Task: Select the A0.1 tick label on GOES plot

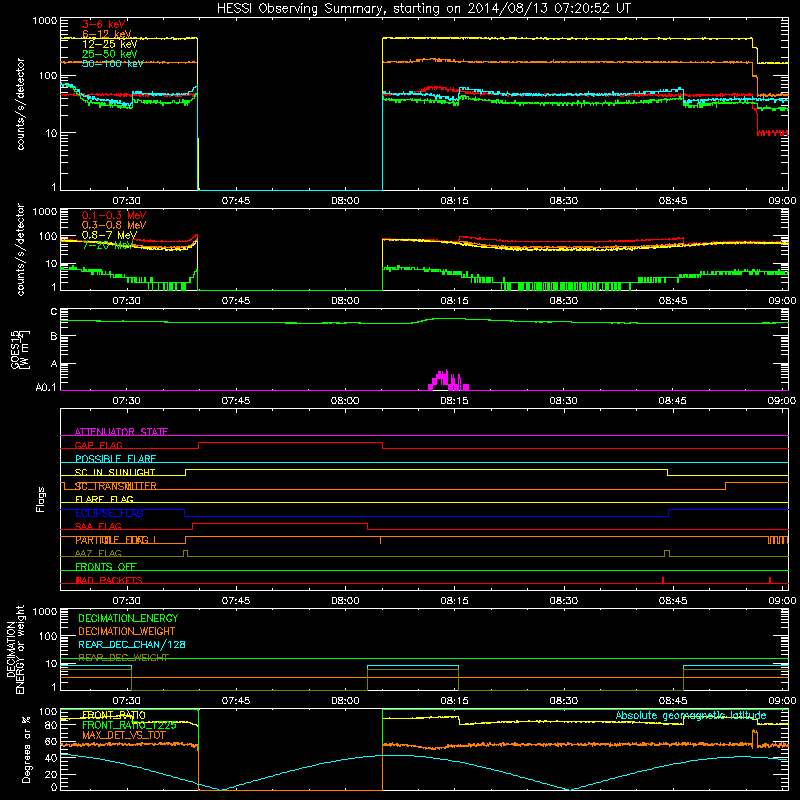Action: 46,388
